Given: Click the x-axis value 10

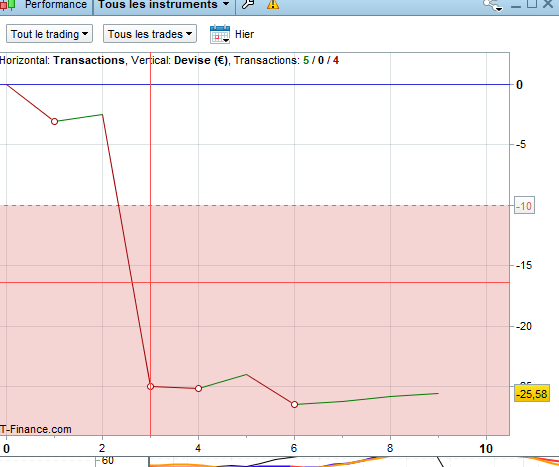Looking at the screenshot, I should point(486,448).
